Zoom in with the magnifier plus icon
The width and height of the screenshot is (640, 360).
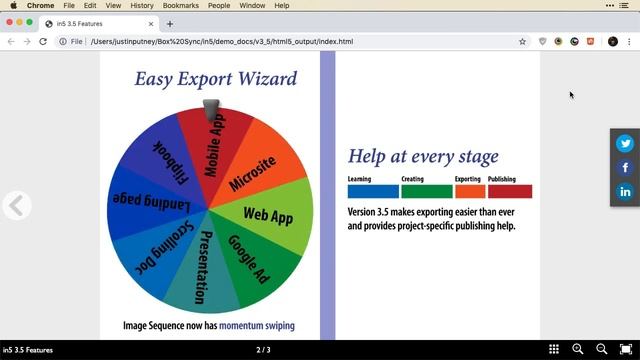click(x=578, y=349)
